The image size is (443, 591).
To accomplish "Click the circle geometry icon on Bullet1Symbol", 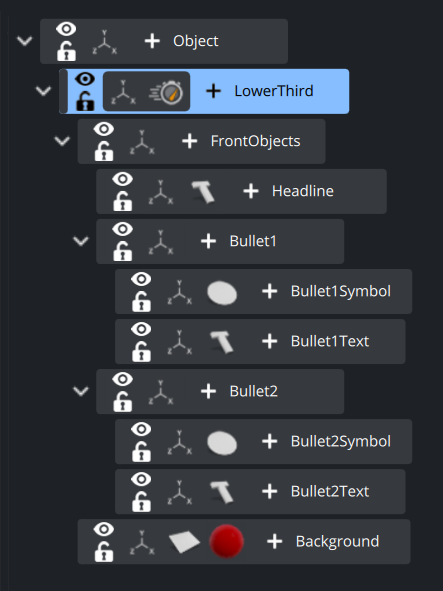I will (x=222, y=293).
